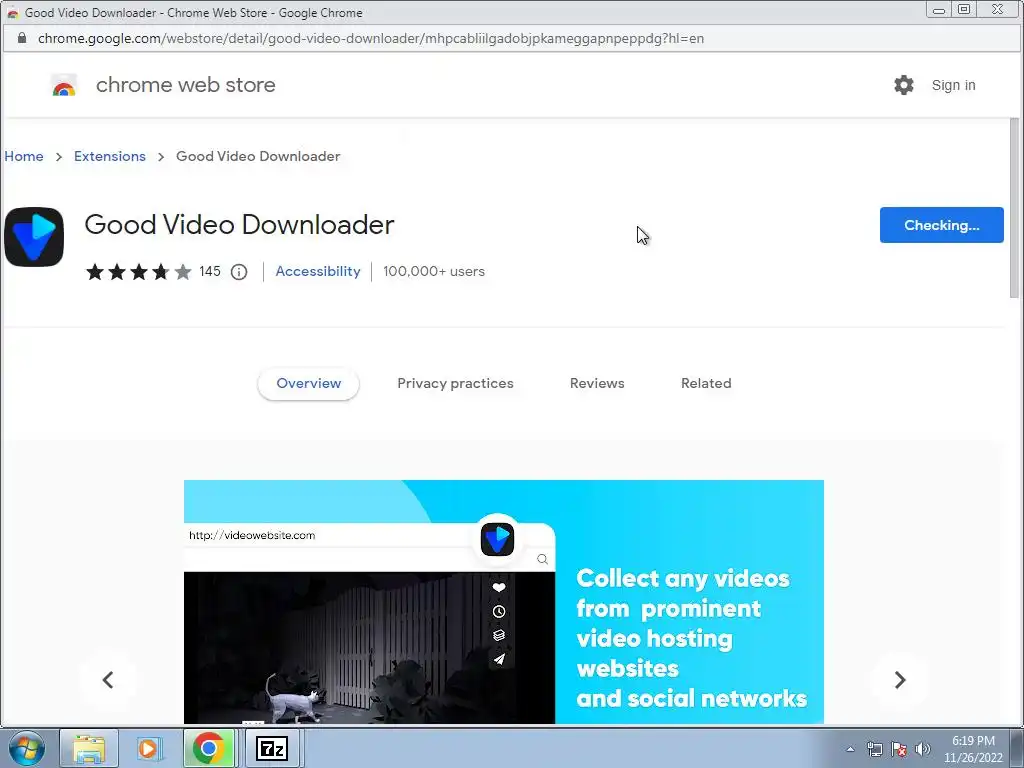Open the settings gear icon
The image size is (1024, 768).
[904, 85]
